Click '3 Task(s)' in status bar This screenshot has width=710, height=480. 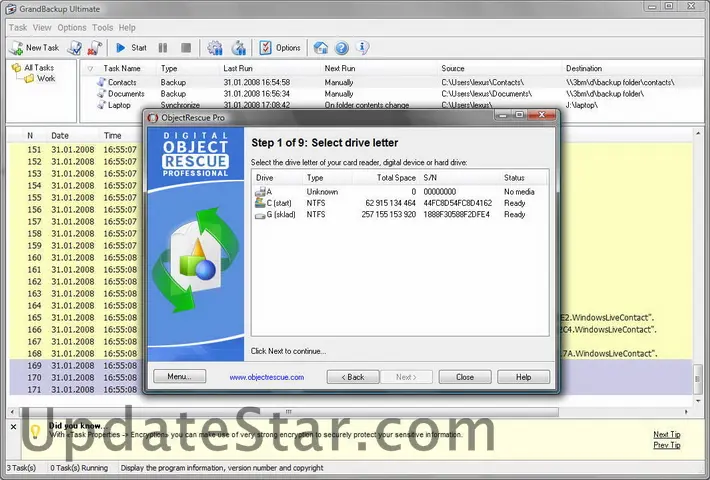(21, 468)
